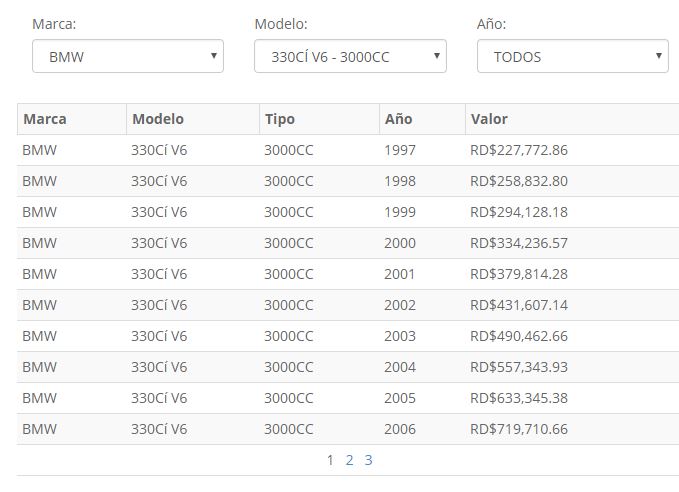Select the last row value RD$719,710.66
Screen dimensions: 679x492
(x=518, y=429)
